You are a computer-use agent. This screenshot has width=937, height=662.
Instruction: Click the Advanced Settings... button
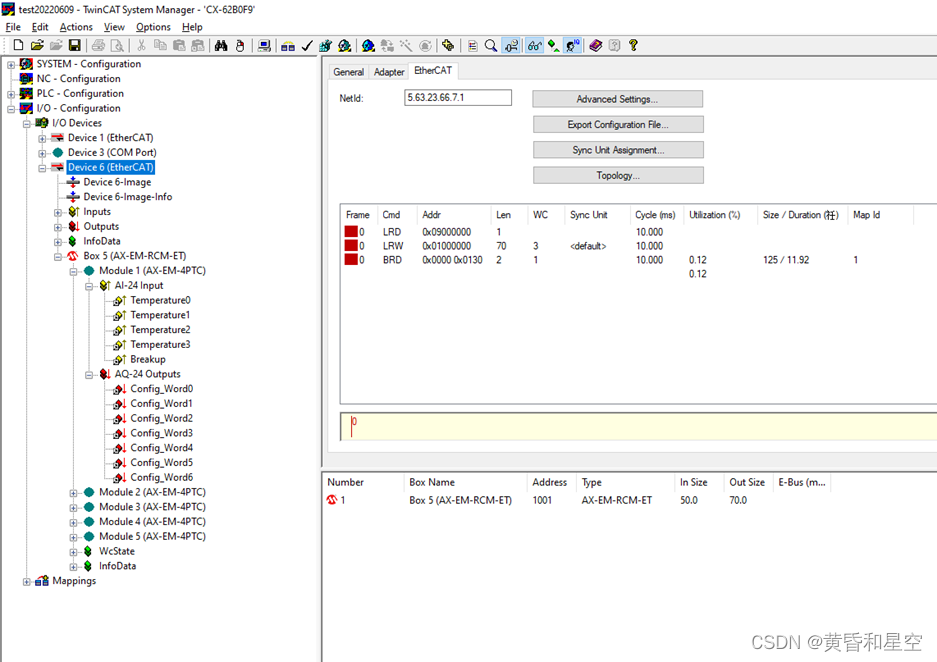[x=617, y=99]
